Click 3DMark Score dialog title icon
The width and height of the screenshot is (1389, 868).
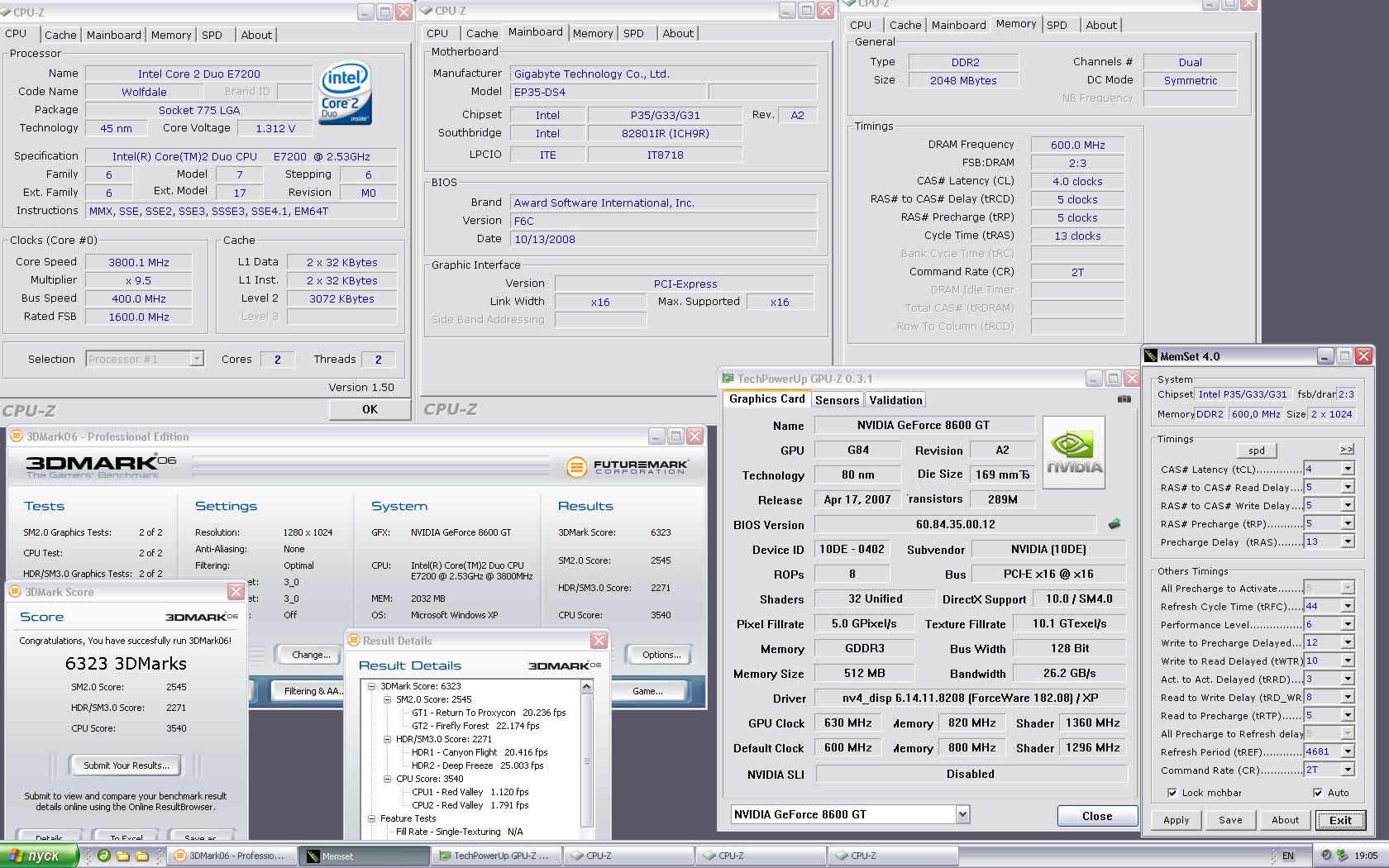coord(15,592)
